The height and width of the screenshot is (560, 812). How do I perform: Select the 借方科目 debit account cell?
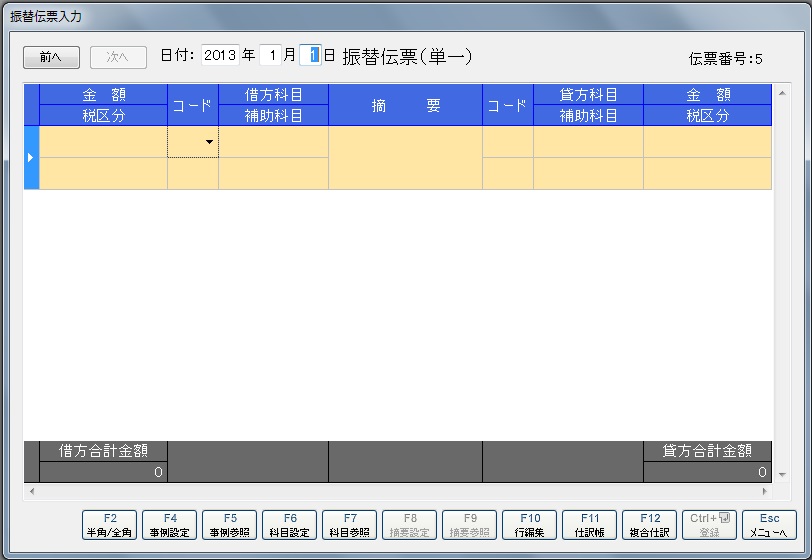(x=273, y=142)
